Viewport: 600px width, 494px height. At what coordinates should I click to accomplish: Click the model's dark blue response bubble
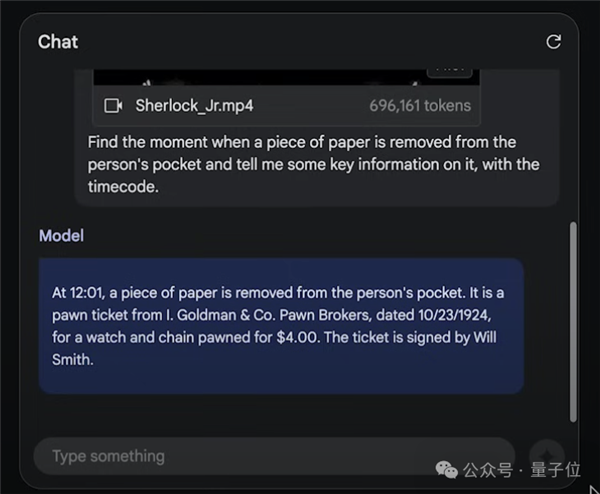tap(281, 326)
